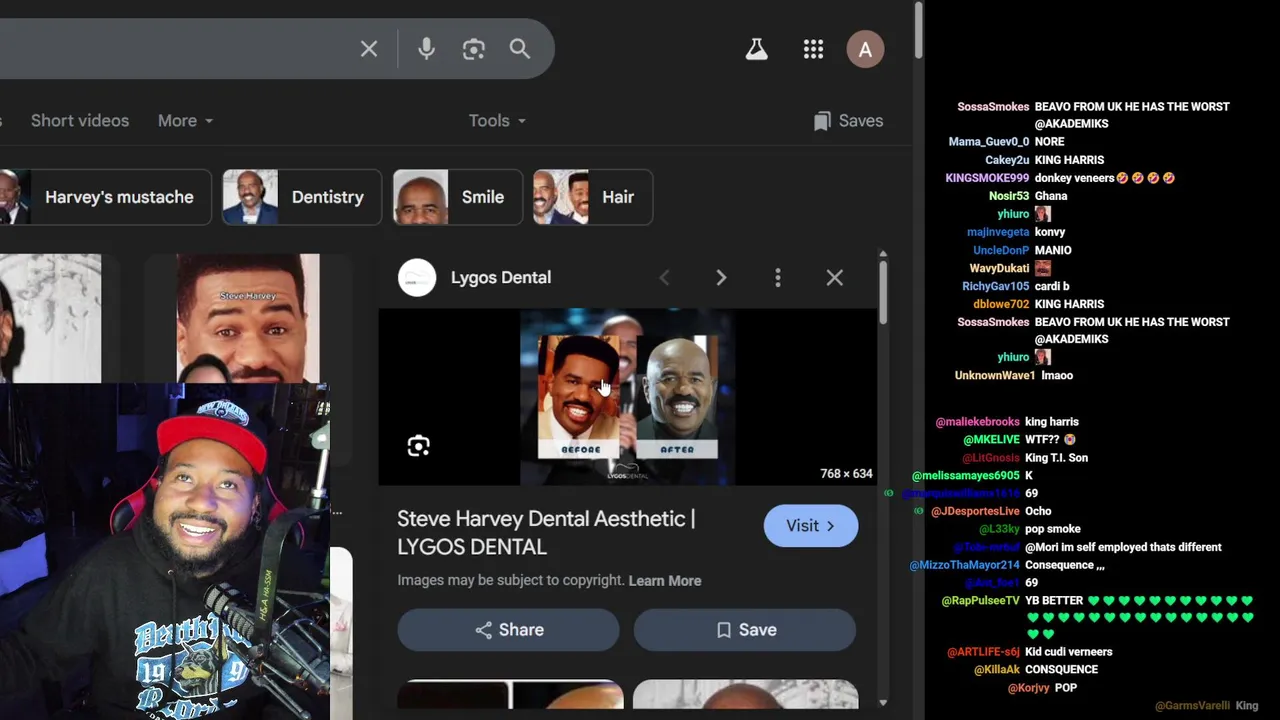This screenshot has width=1280, height=720.
Task: Select the Hair filter chip
Action: click(x=592, y=197)
